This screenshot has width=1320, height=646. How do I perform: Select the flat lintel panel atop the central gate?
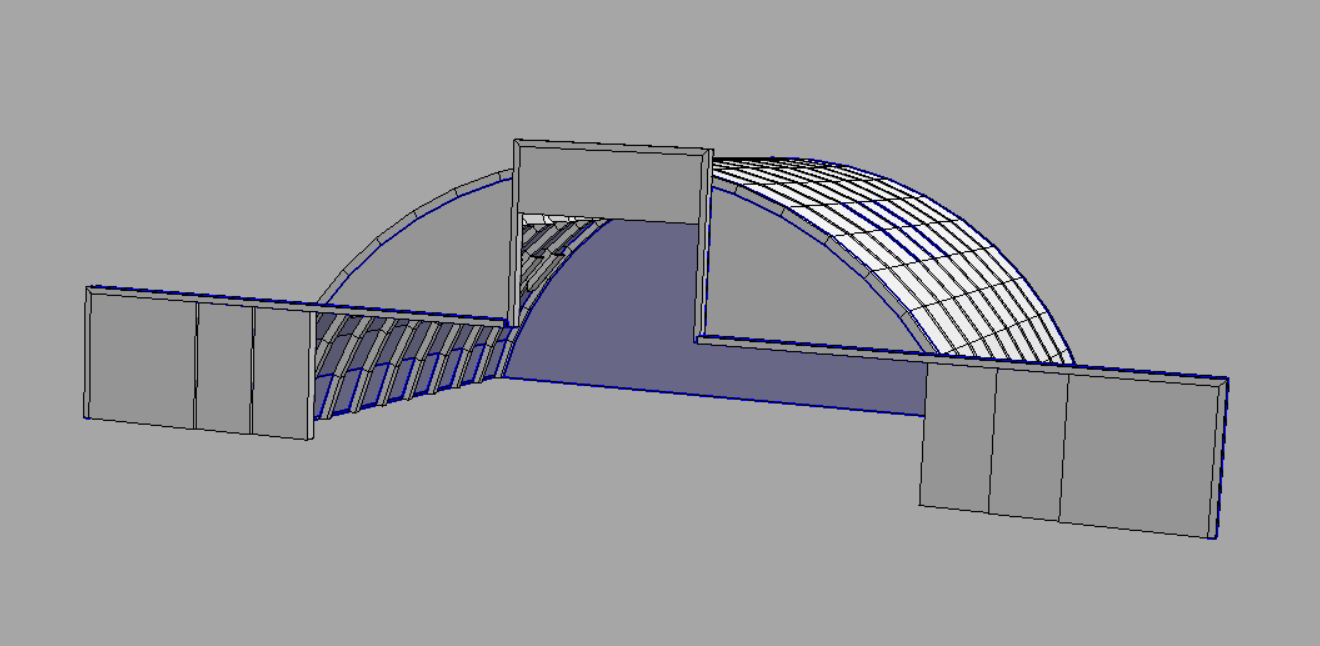(610, 184)
